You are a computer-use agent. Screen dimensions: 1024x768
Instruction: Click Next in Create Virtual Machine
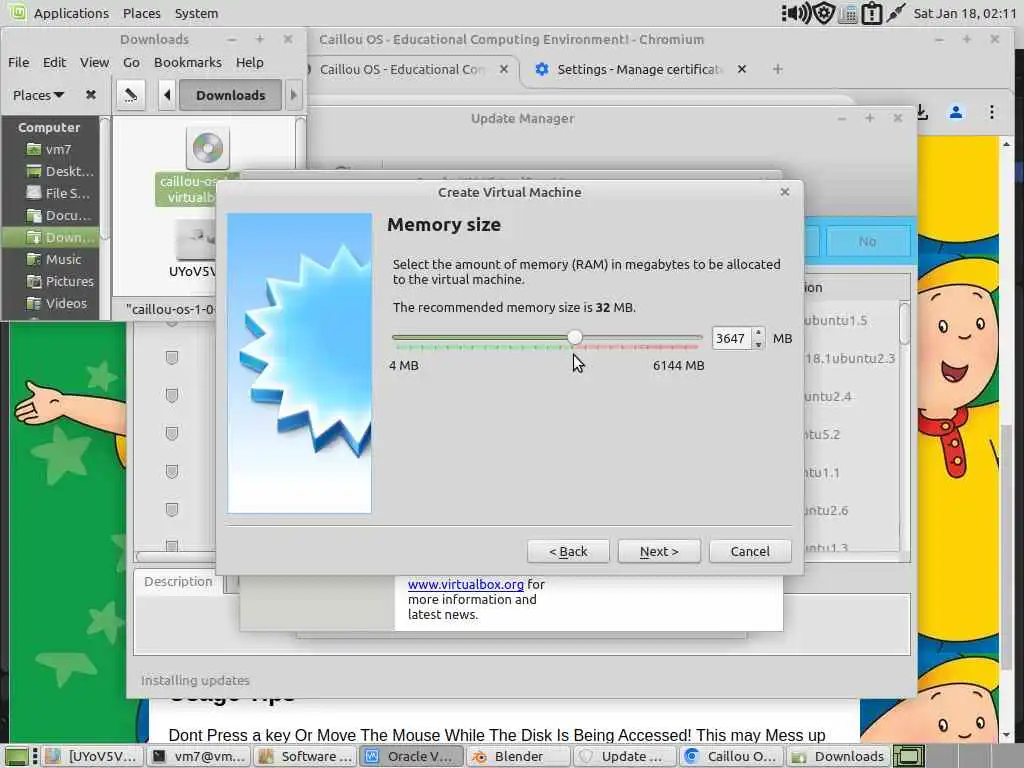coord(659,551)
